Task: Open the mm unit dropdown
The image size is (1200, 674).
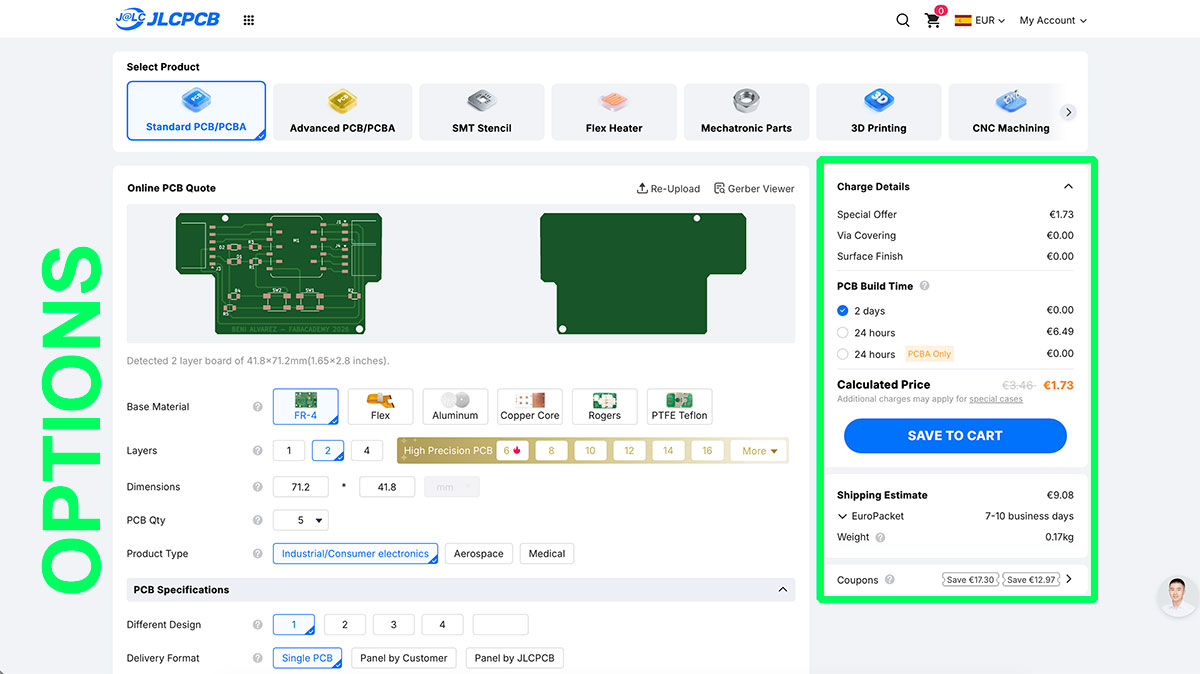Action: pos(452,487)
